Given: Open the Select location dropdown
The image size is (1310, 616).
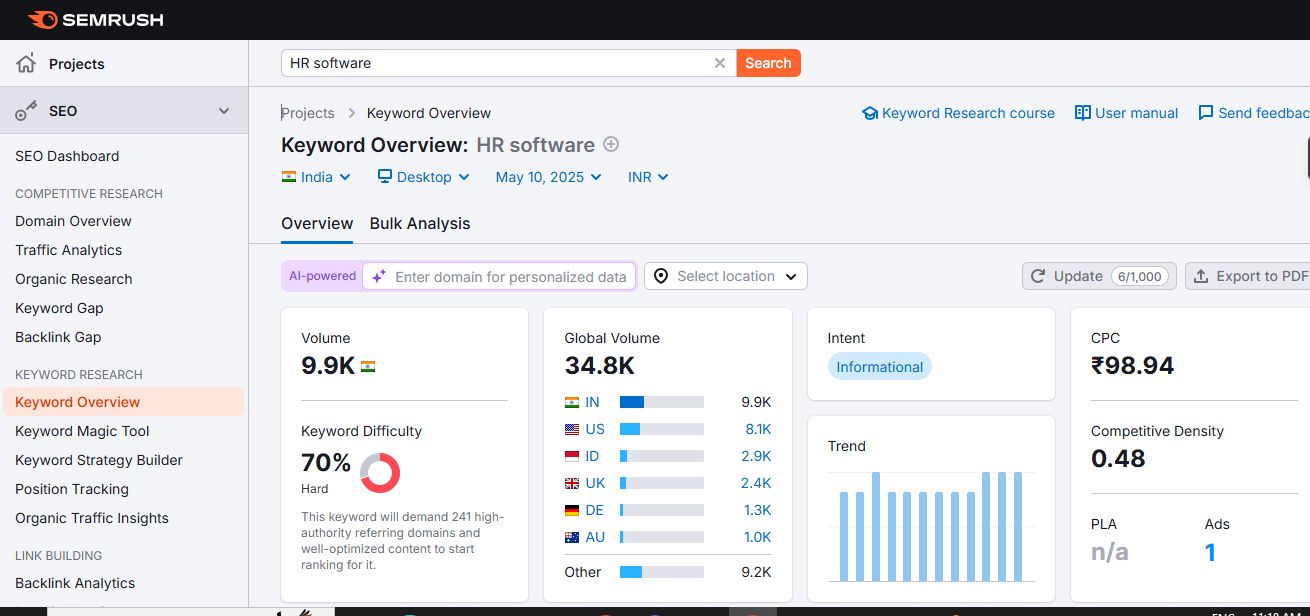Looking at the screenshot, I should 726,276.
